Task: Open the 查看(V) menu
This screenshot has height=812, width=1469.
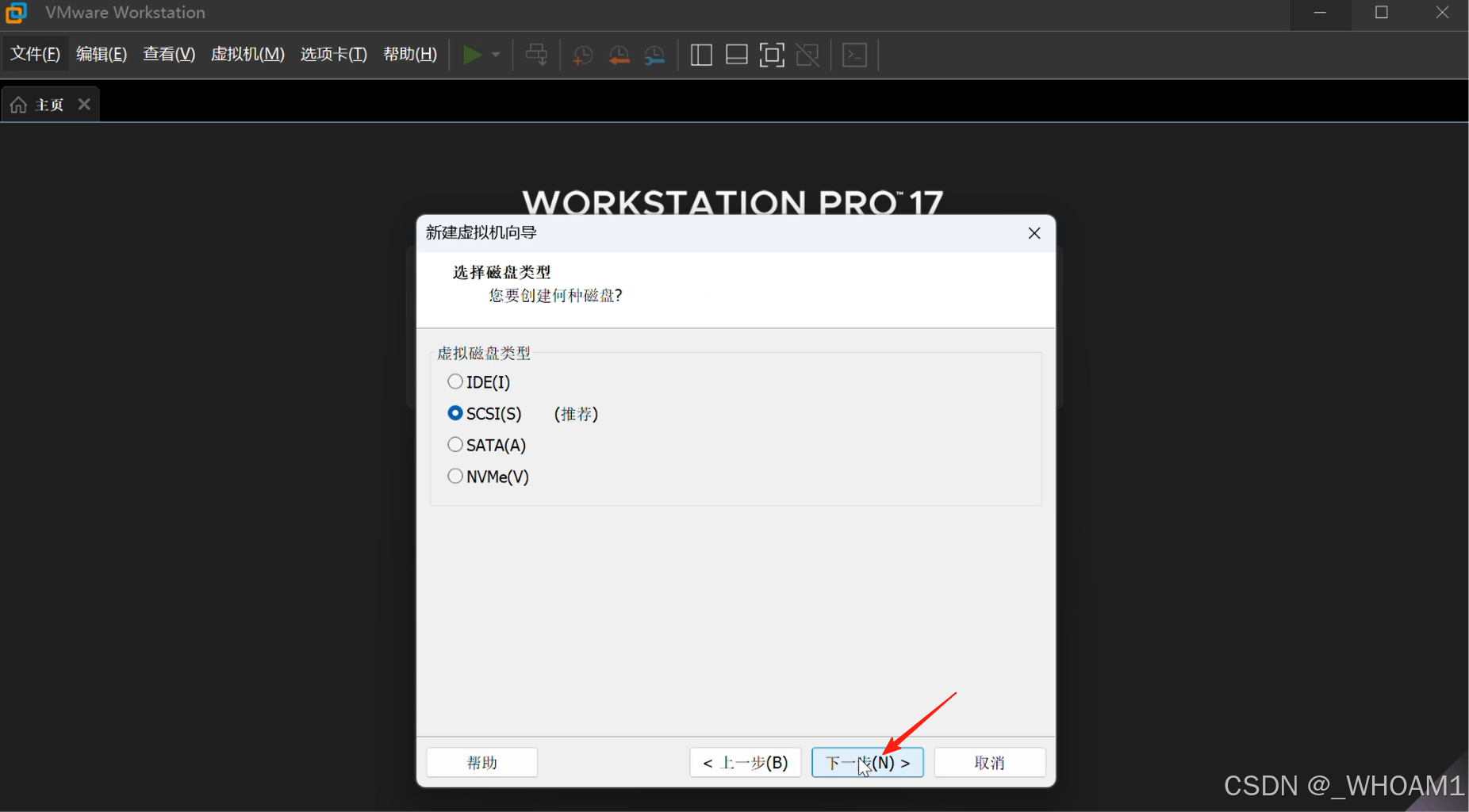Action: (x=169, y=54)
